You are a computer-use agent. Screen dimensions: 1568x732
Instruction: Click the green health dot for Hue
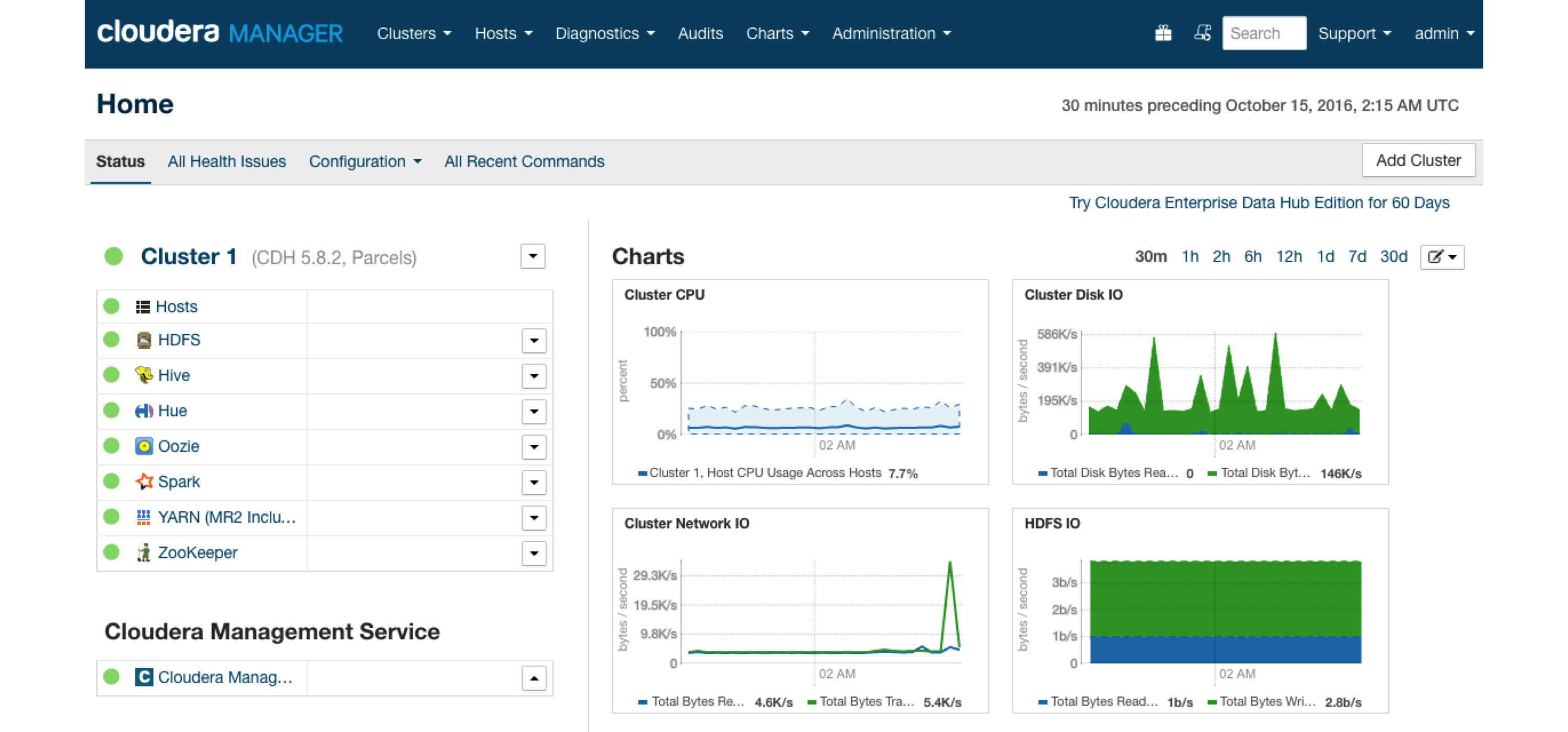click(x=111, y=410)
